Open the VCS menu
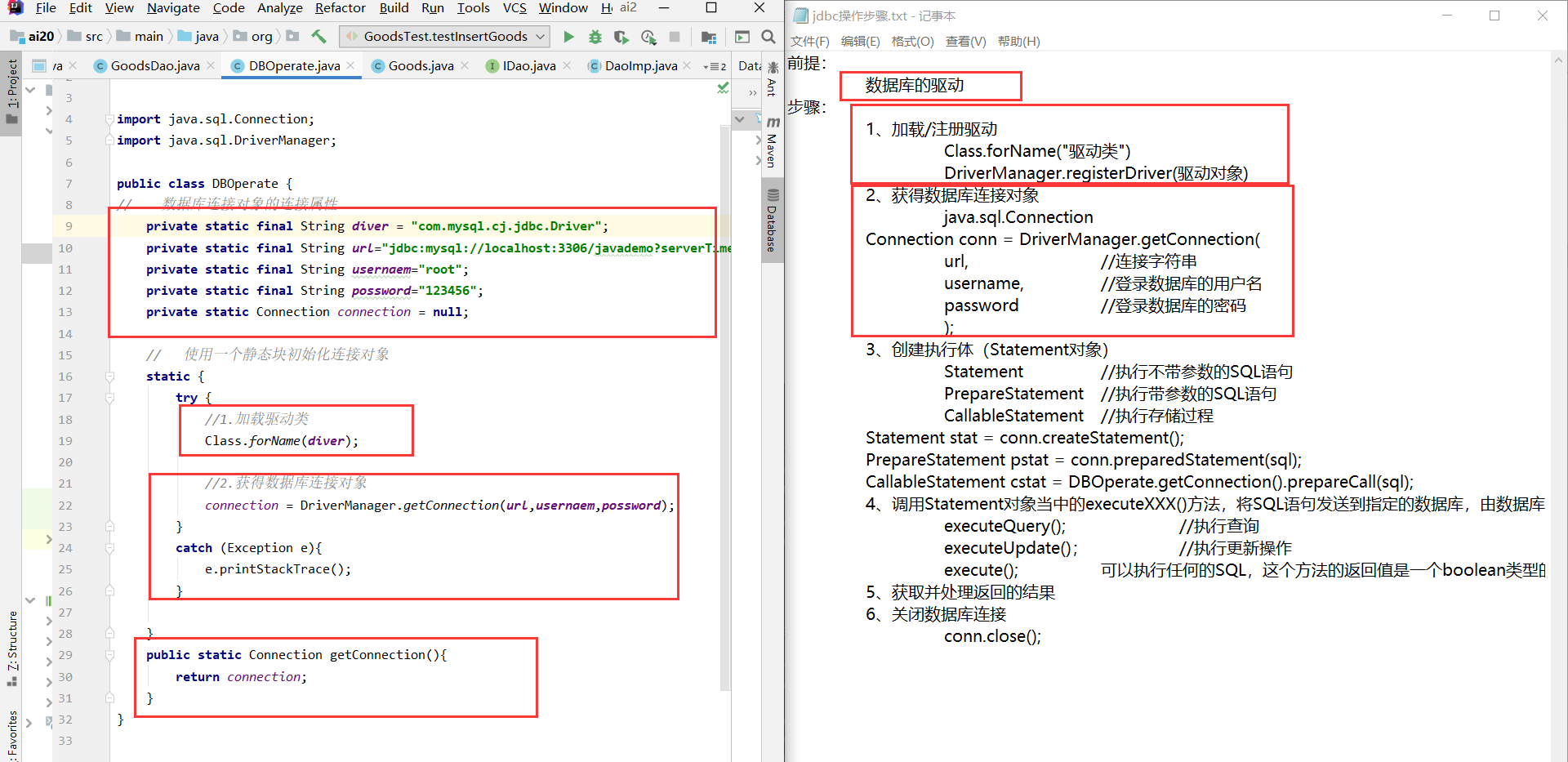The width and height of the screenshot is (1568, 762). point(514,8)
